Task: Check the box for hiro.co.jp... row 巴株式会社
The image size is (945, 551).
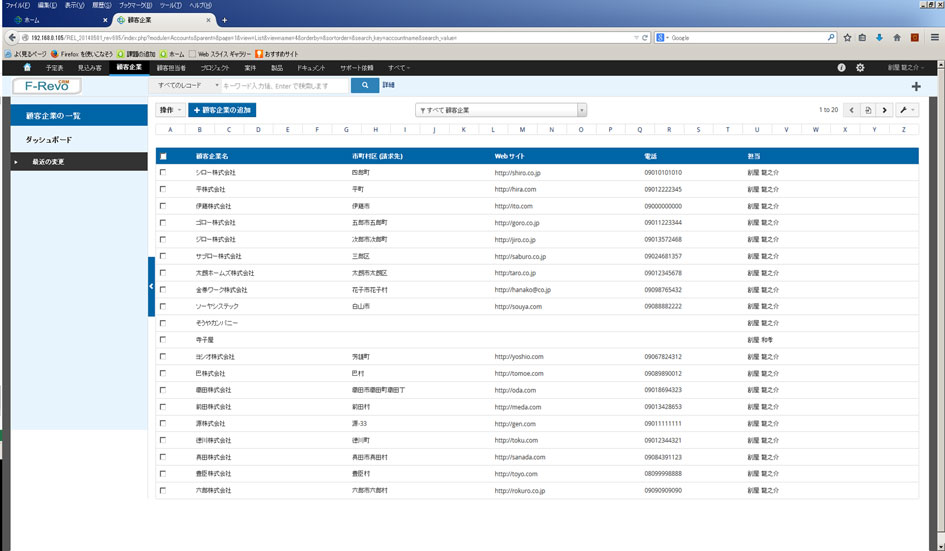Action: (x=163, y=373)
